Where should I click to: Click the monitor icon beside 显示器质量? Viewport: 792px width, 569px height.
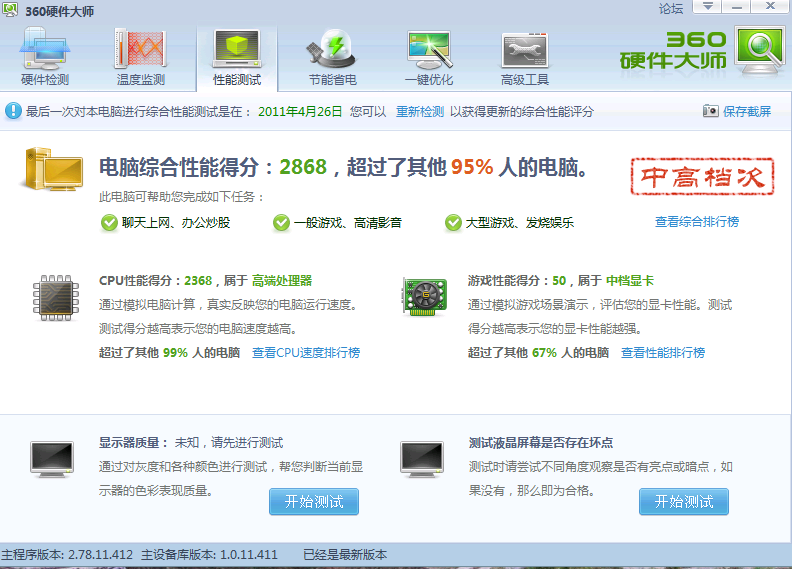pos(52,459)
